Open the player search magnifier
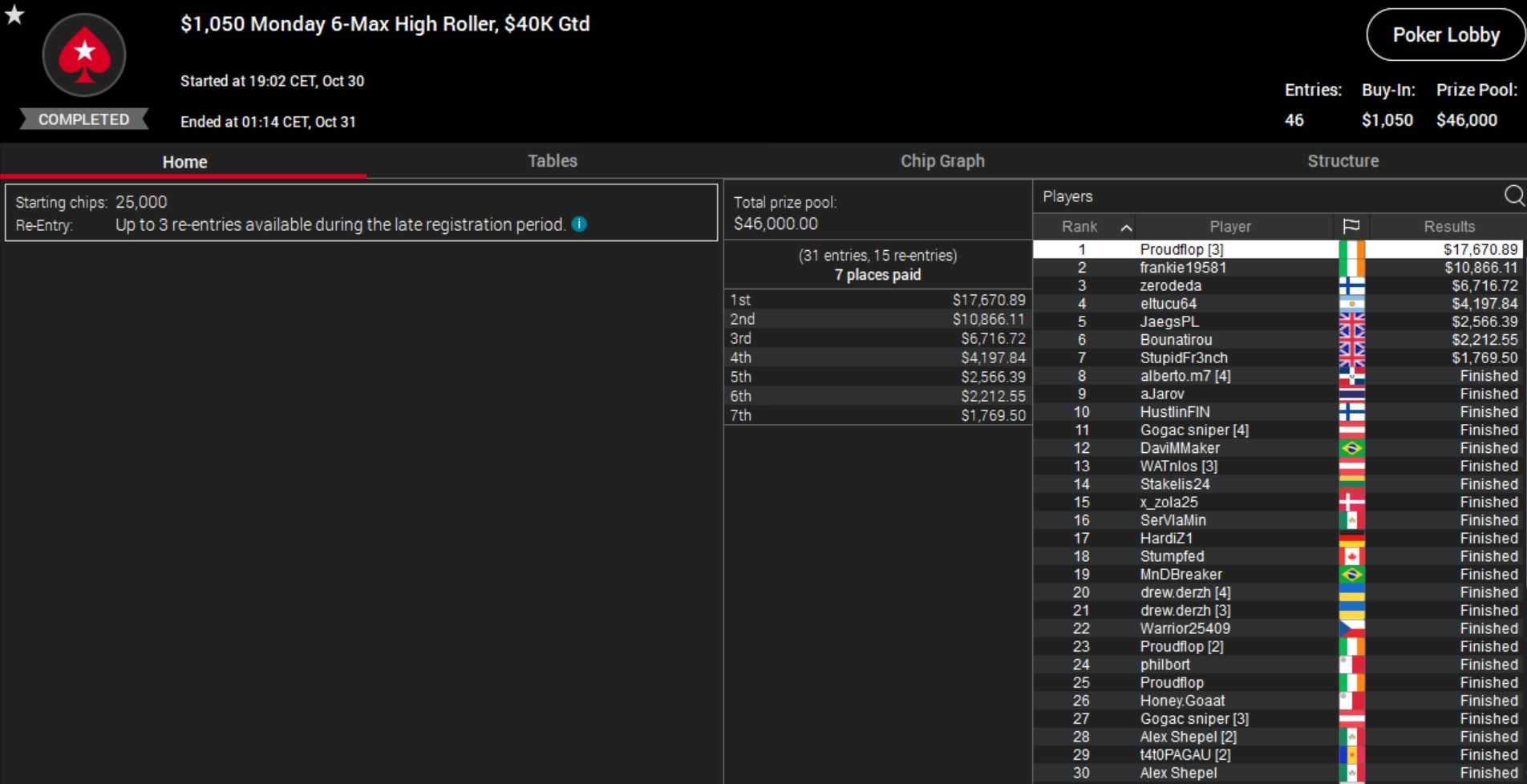Image resolution: width=1527 pixels, height=784 pixels. click(1513, 196)
